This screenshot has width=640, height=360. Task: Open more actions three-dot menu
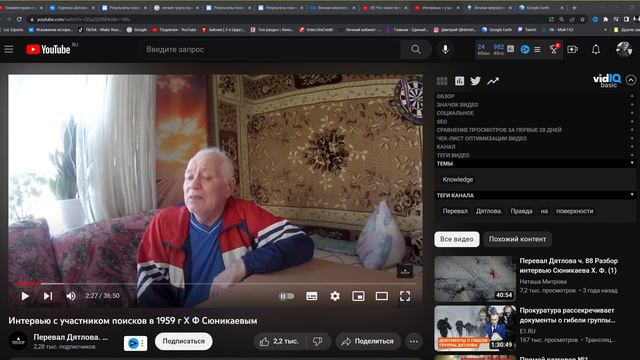[x=414, y=341]
